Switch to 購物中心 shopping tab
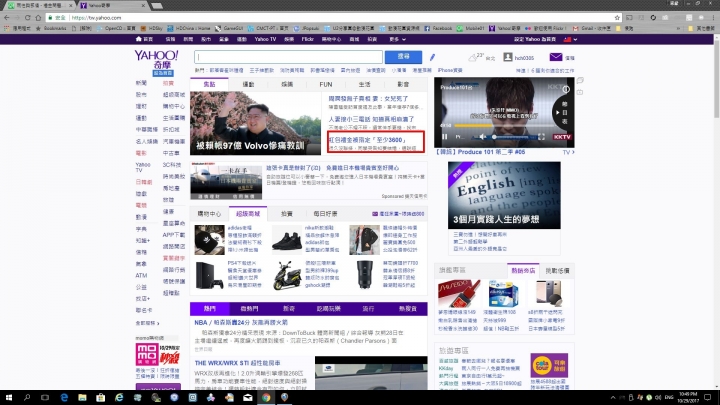Image resolution: width=720 pixels, height=405 pixels. (x=209, y=214)
